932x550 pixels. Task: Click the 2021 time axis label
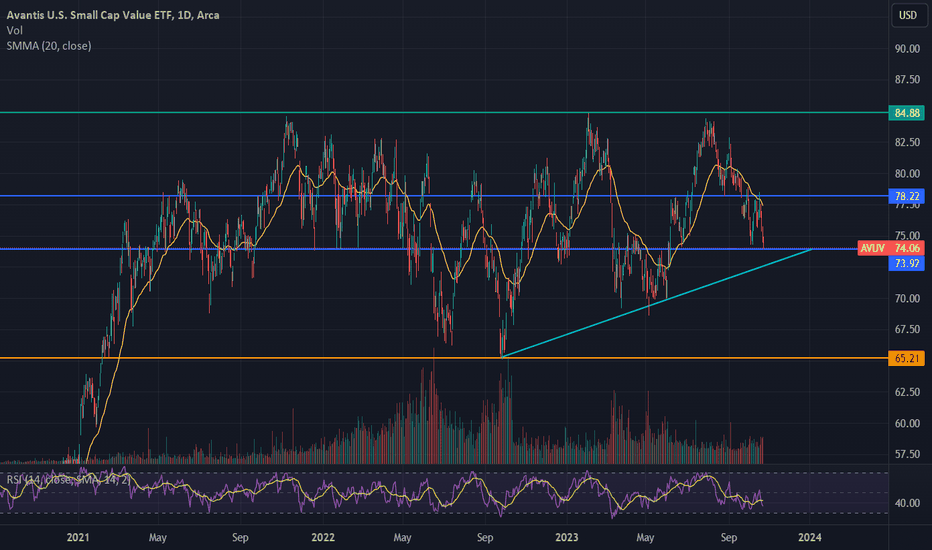pyautogui.click(x=78, y=538)
